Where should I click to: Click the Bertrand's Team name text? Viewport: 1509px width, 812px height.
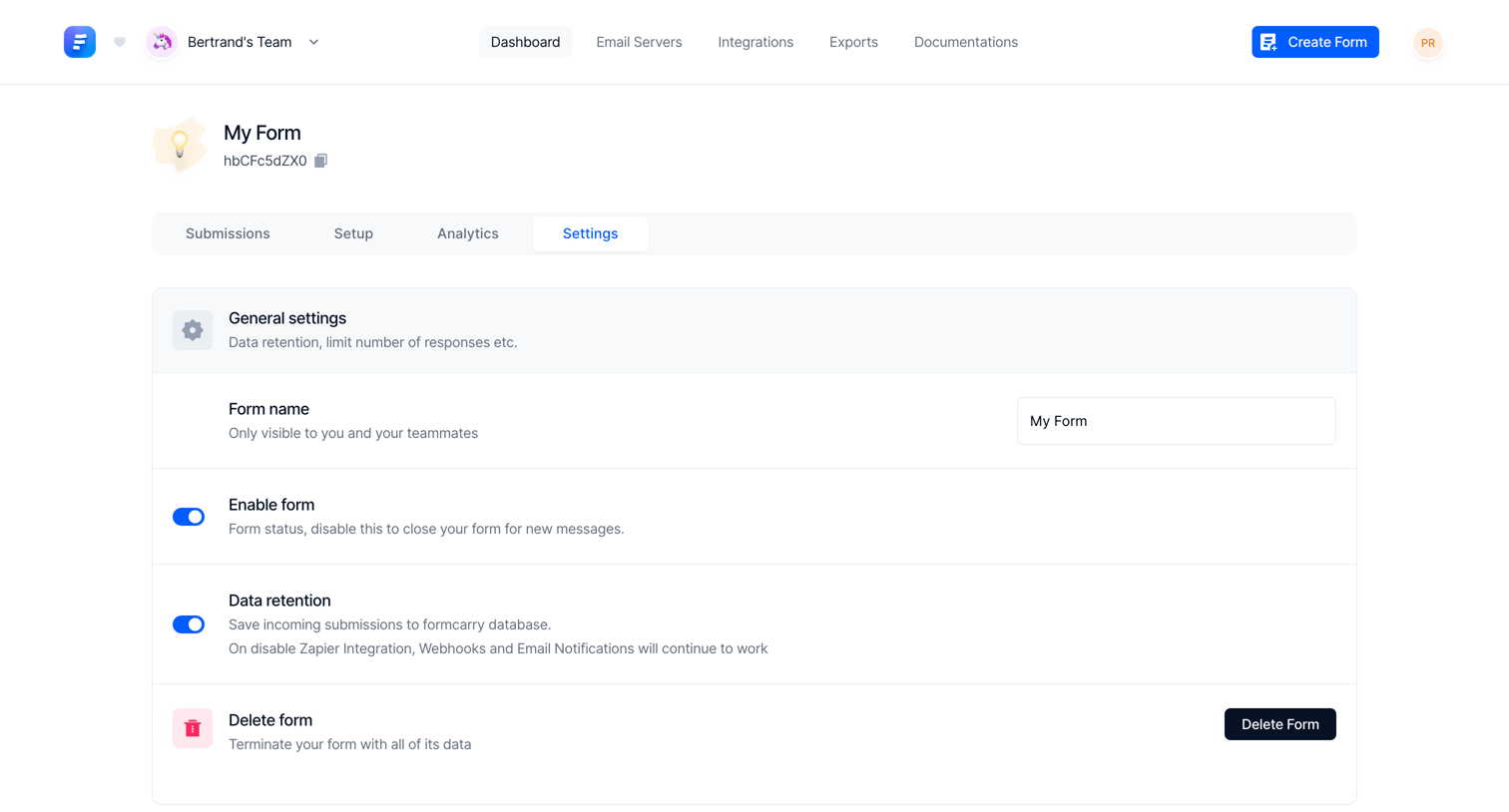click(x=240, y=42)
